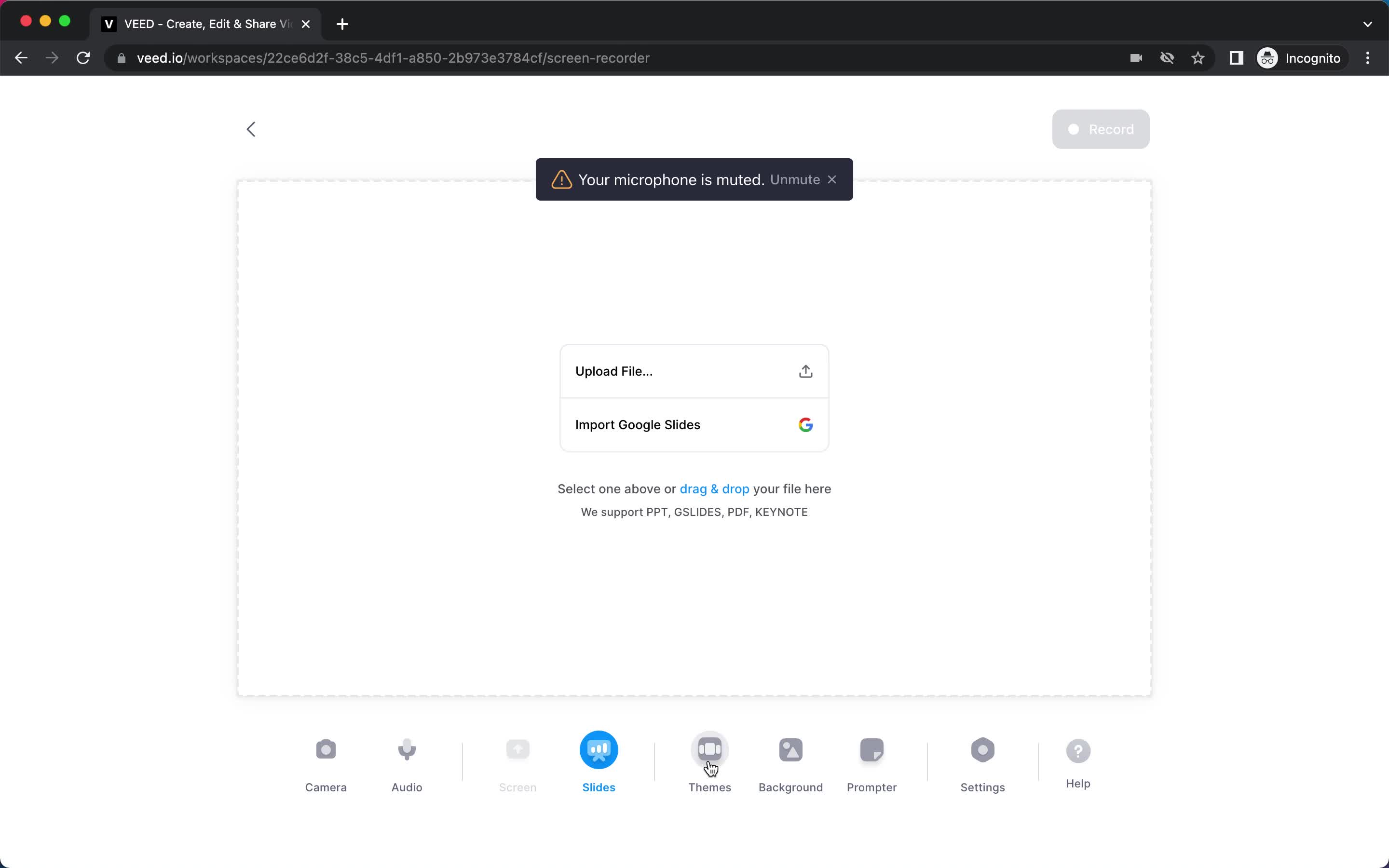Image resolution: width=1389 pixels, height=868 pixels.
Task: Click Upload File button
Action: pos(694,371)
